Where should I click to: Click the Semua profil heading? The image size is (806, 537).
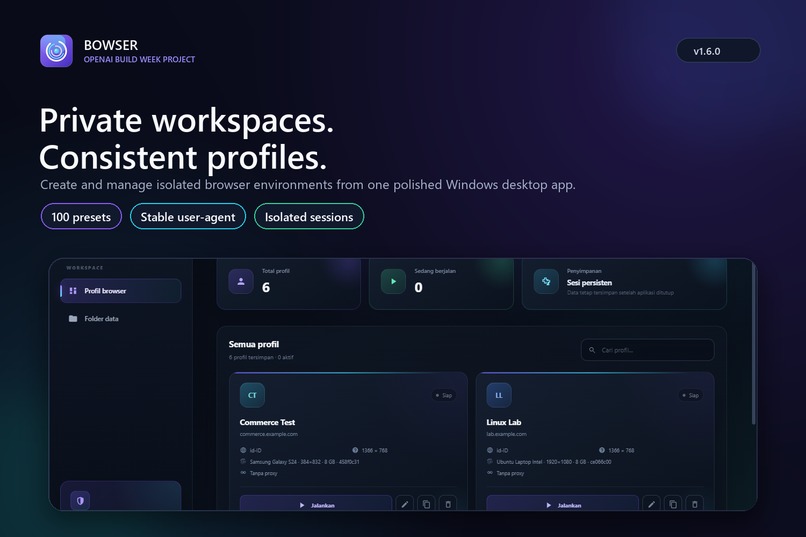pos(254,344)
